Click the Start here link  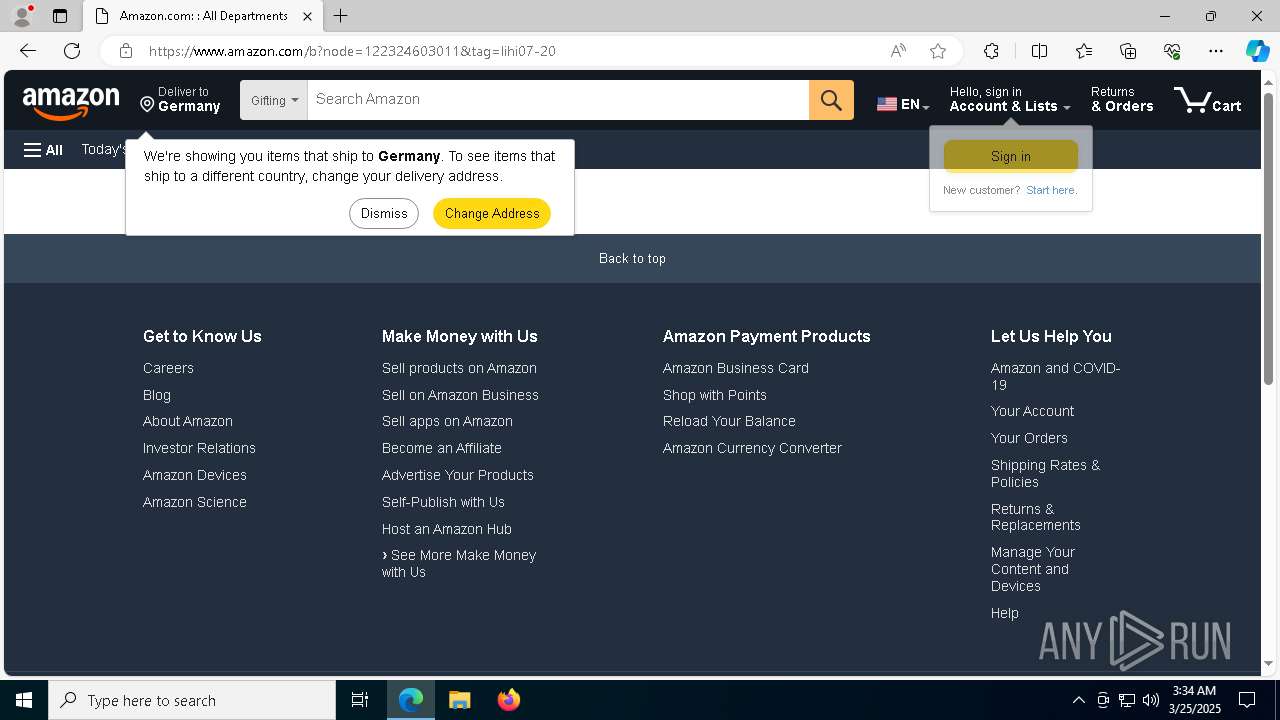(1051, 190)
